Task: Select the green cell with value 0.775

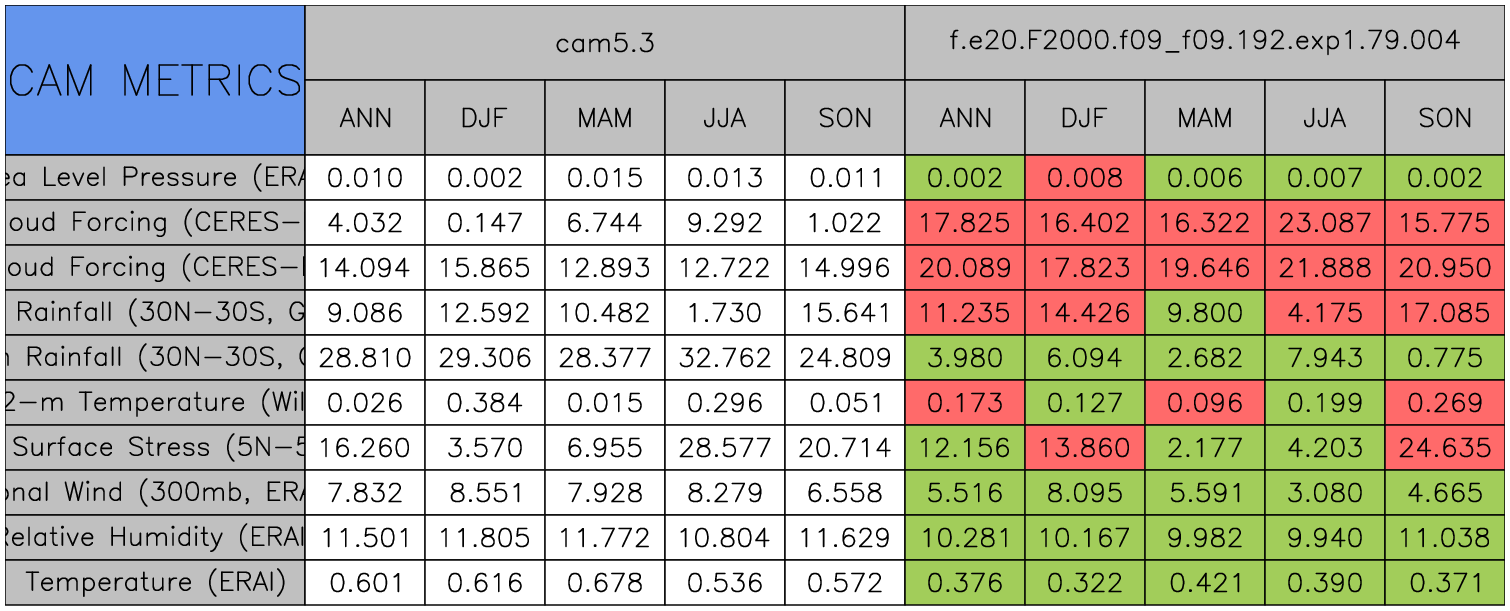Action: tap(1445, 358)
